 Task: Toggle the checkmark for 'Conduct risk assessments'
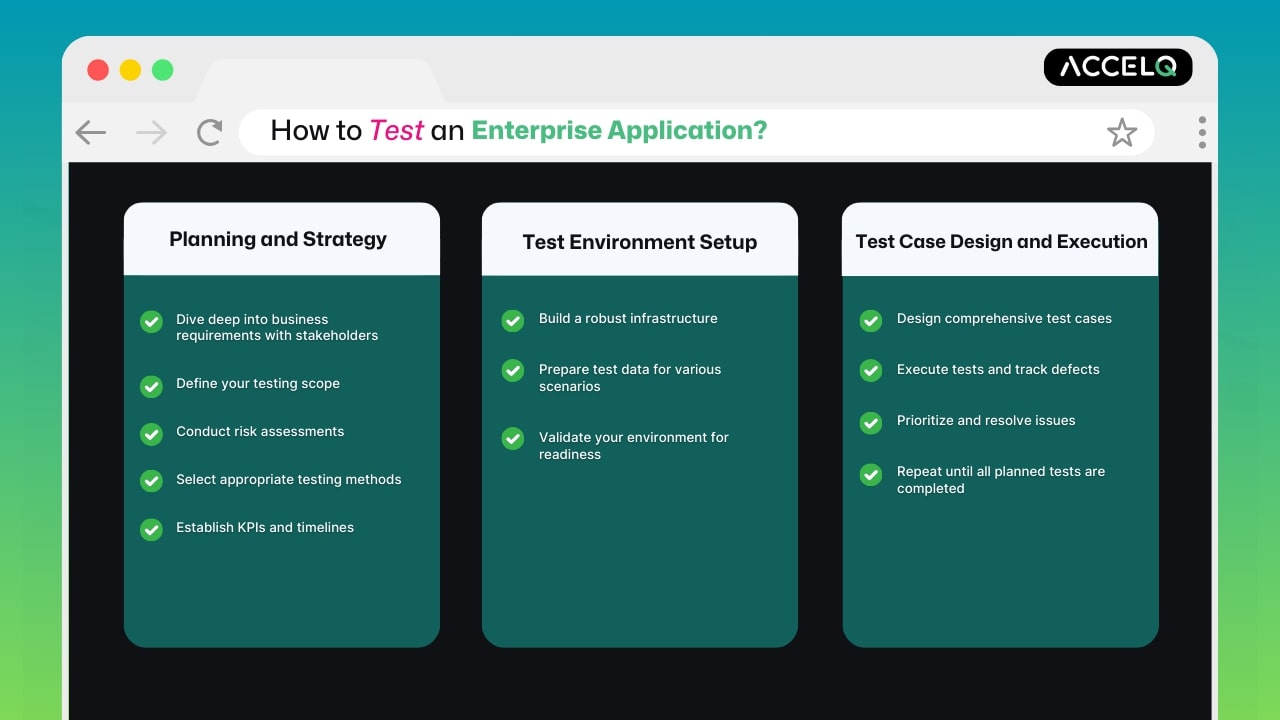pyautogui.click(x=151, y=434)
